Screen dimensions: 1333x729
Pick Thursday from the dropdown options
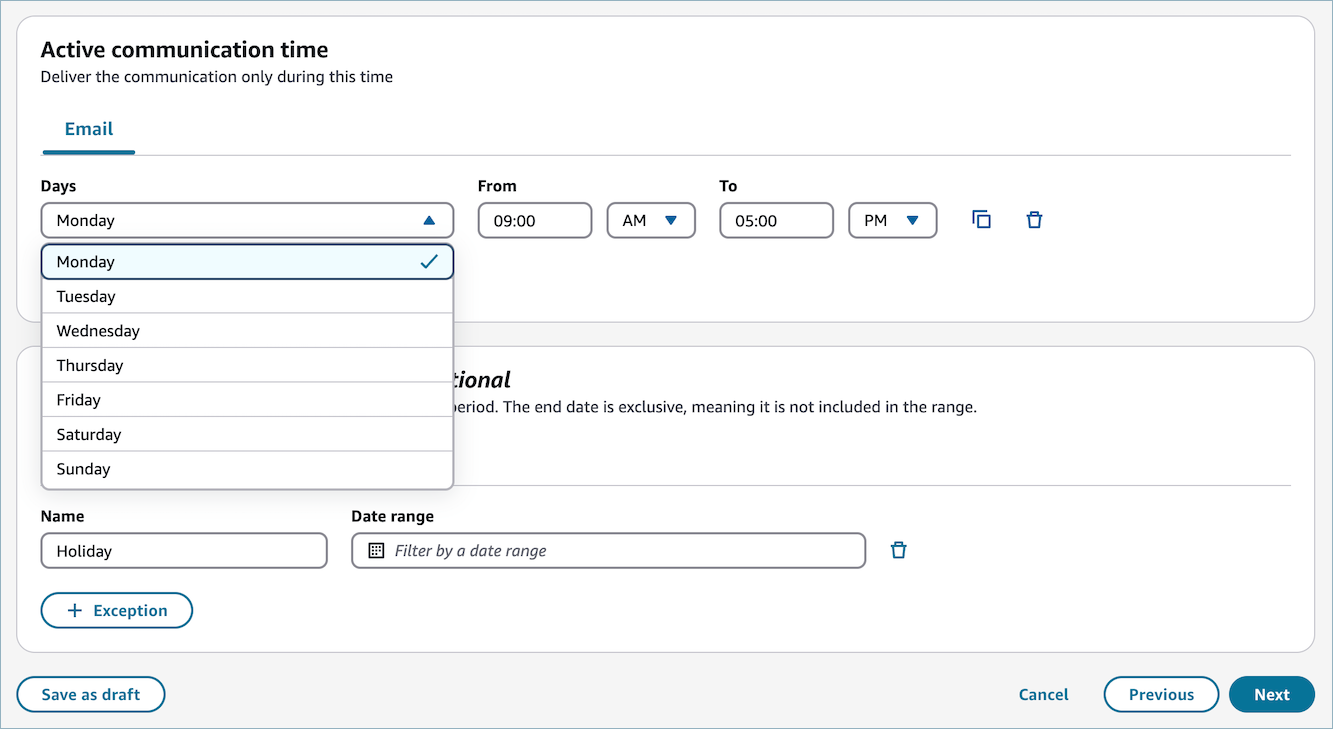[x=247, y=365]
